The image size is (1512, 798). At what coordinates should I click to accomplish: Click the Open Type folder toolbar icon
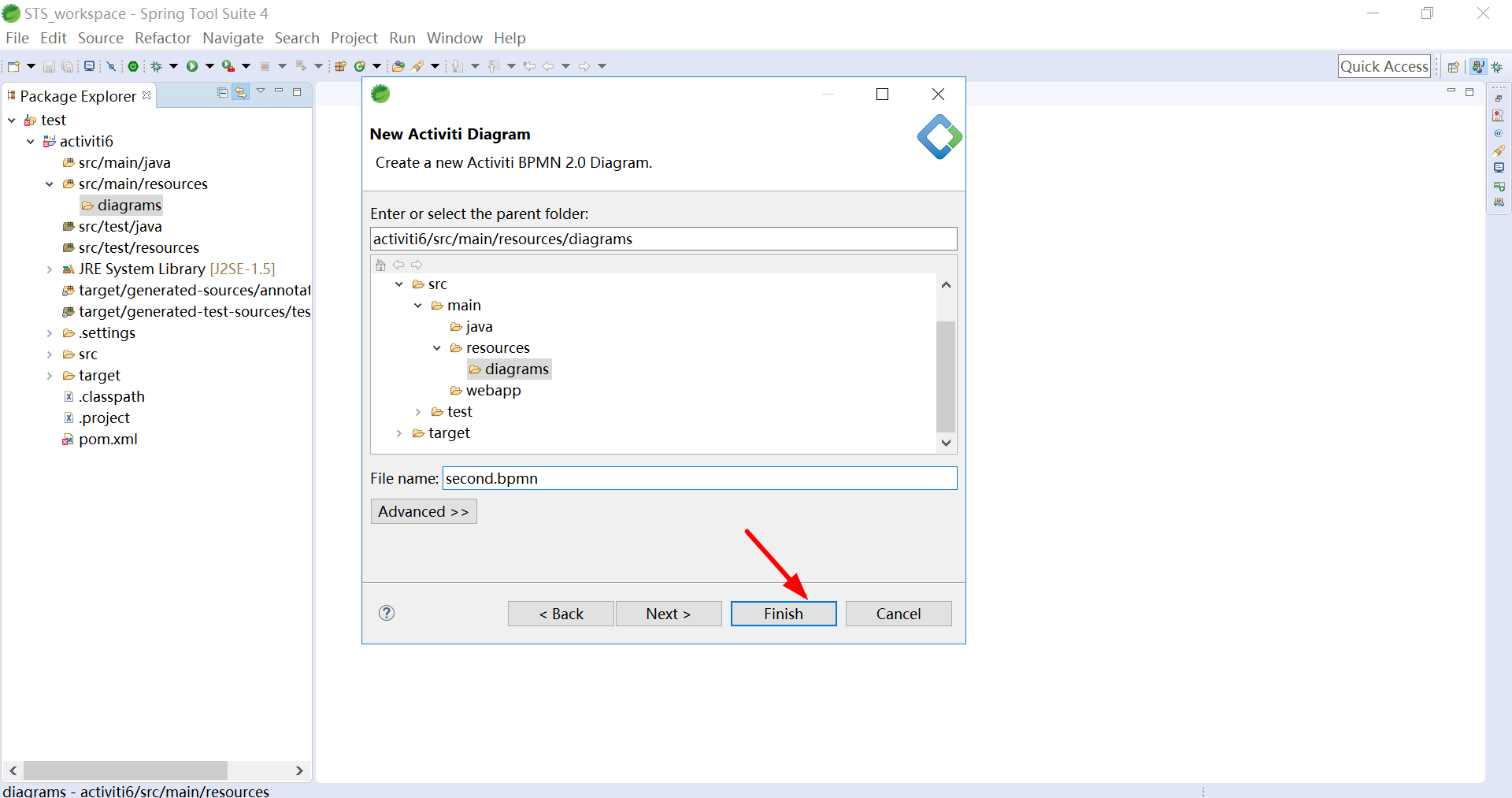click(x=398, y=66)
